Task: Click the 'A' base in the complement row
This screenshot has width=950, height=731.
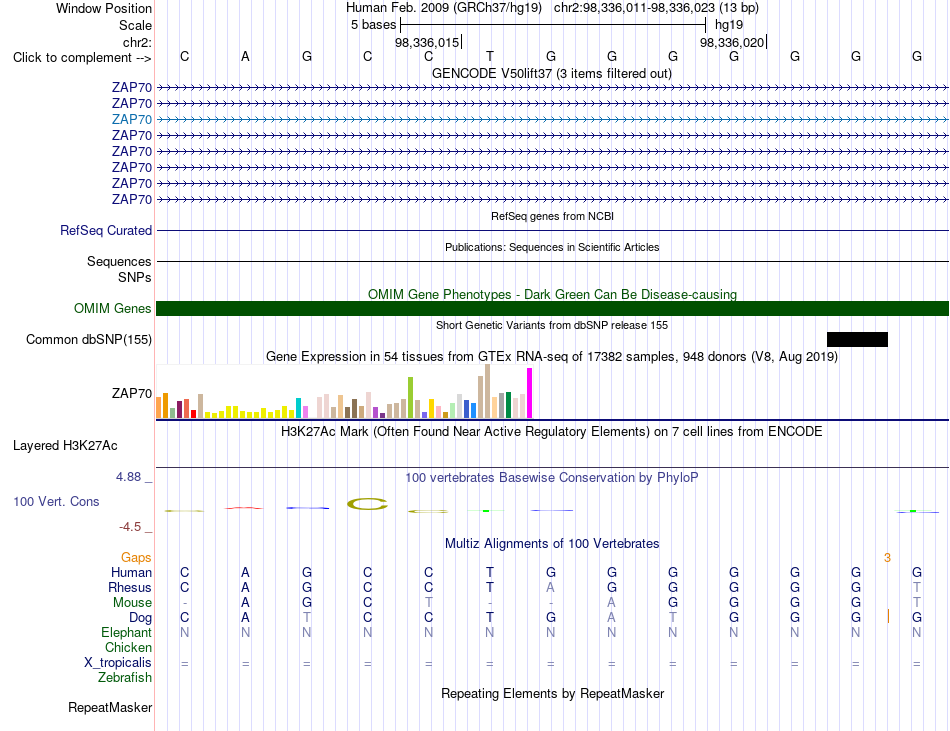Action: click(x=245, y=56)
